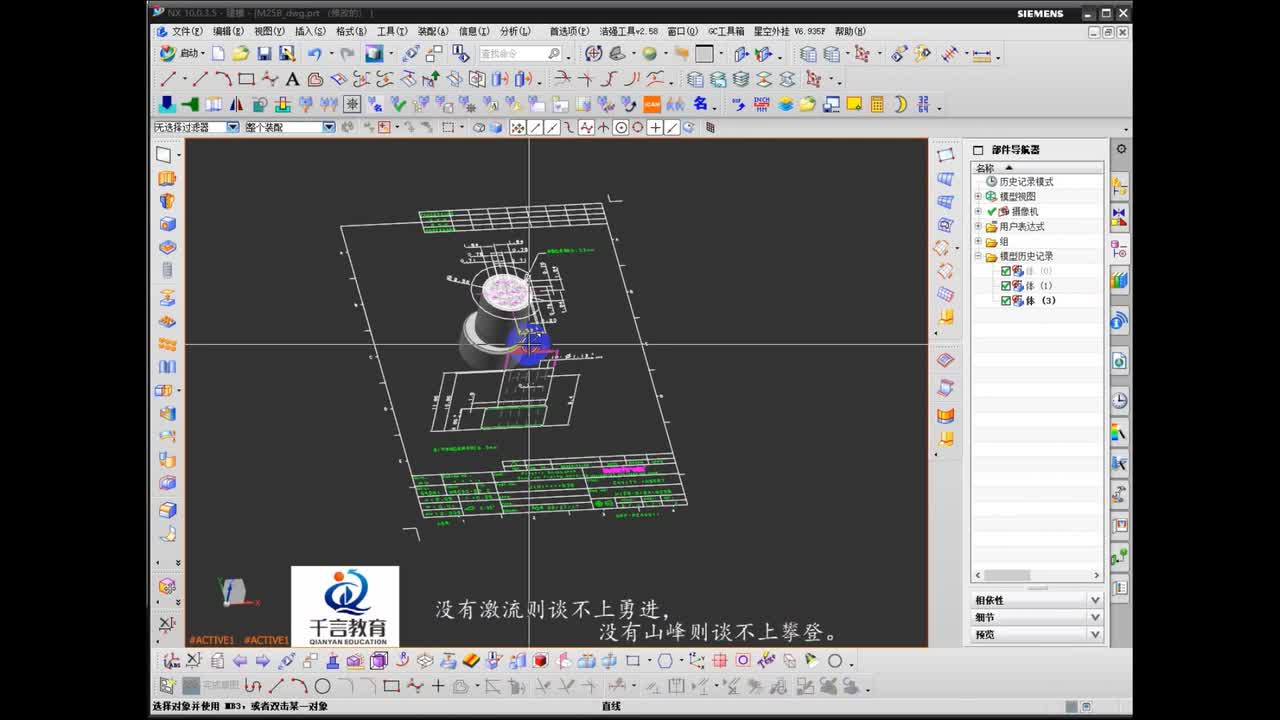This screenshot has width=1280, height=720.
Task: Open the 格式(R) menu
Action: [x=351, y=31]
